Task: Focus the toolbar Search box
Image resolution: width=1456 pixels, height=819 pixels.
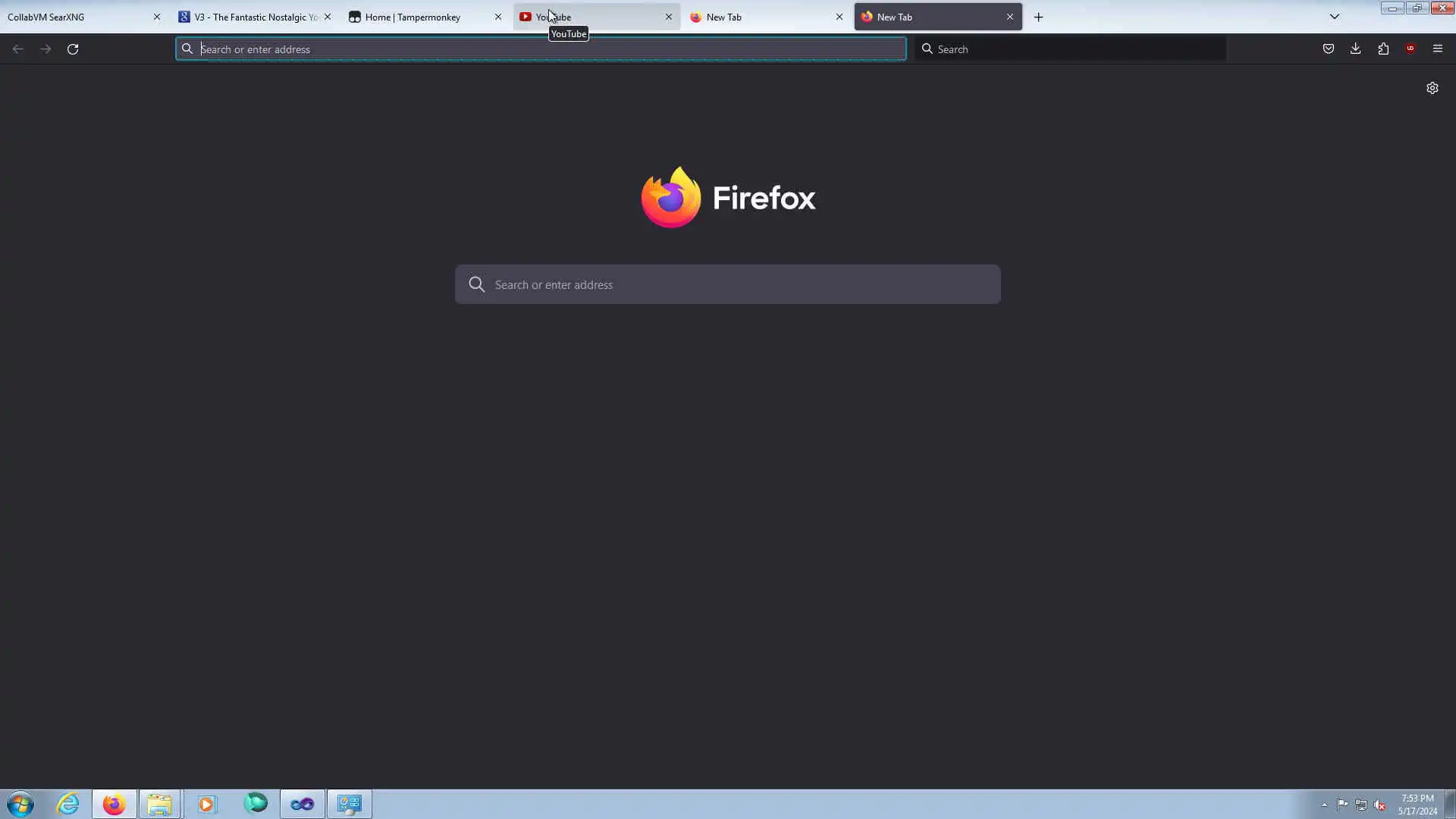Action: pos(1069,49)
